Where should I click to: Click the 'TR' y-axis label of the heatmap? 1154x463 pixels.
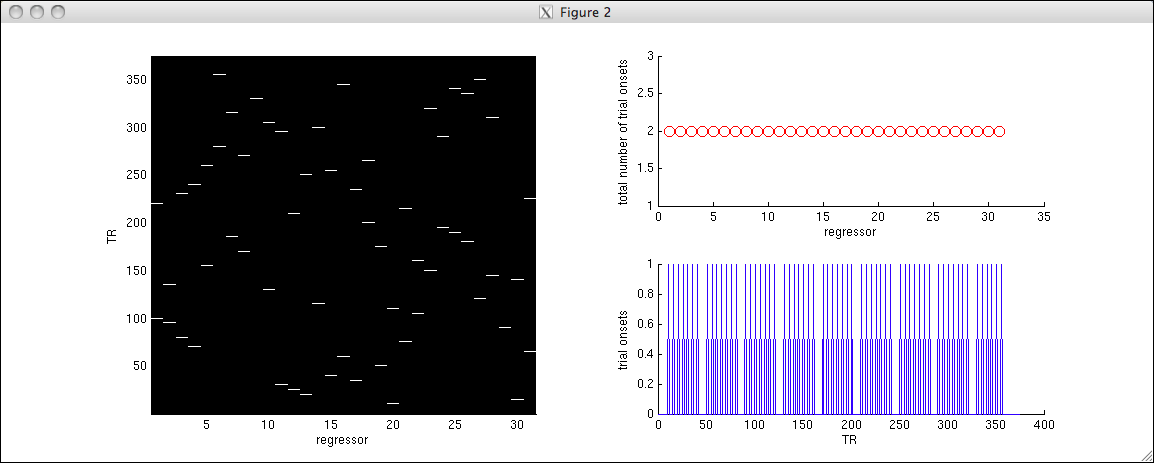pyautogui.click(x=112, y=236)
